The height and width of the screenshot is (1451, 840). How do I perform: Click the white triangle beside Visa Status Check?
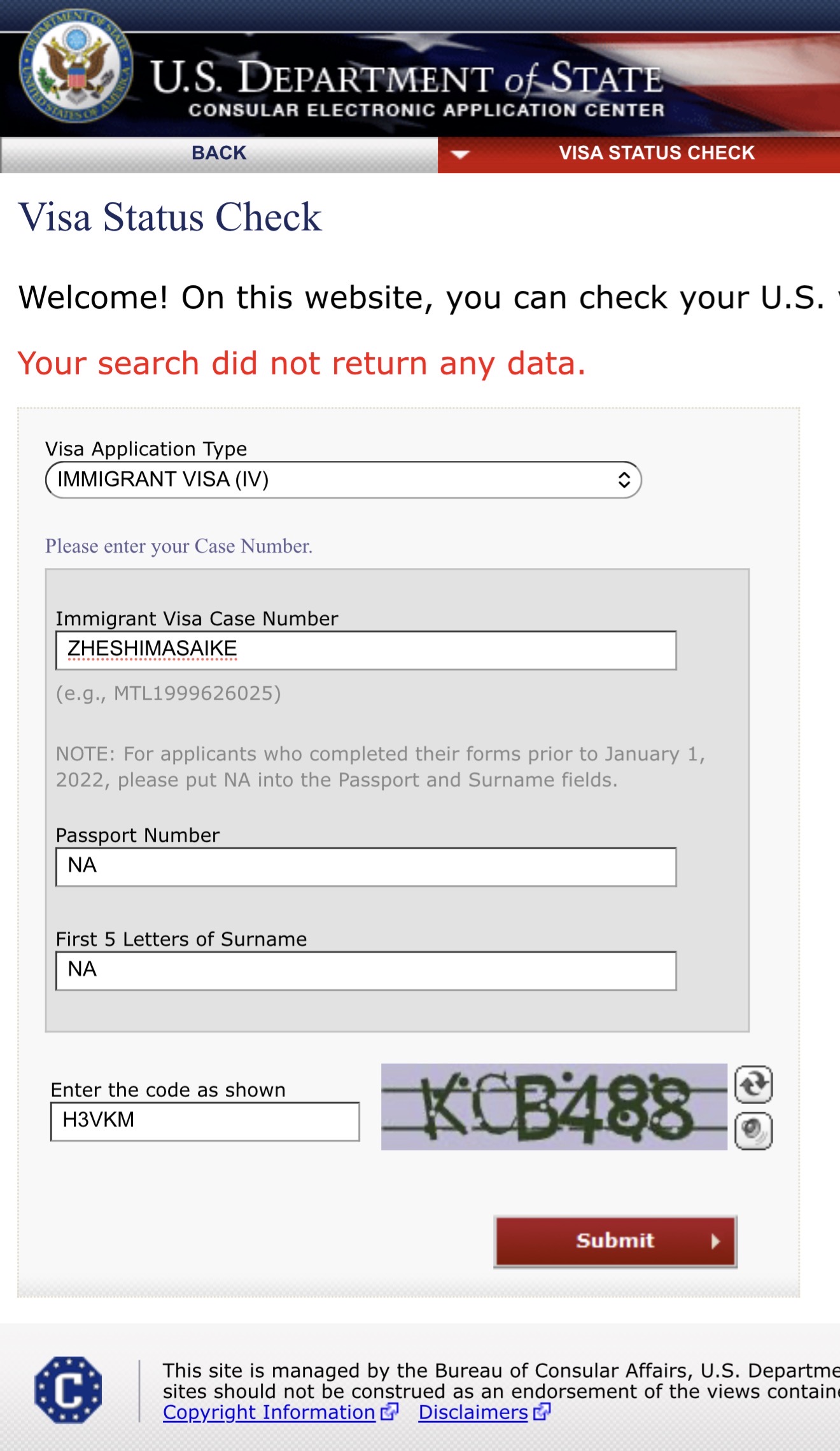[459, 153]
